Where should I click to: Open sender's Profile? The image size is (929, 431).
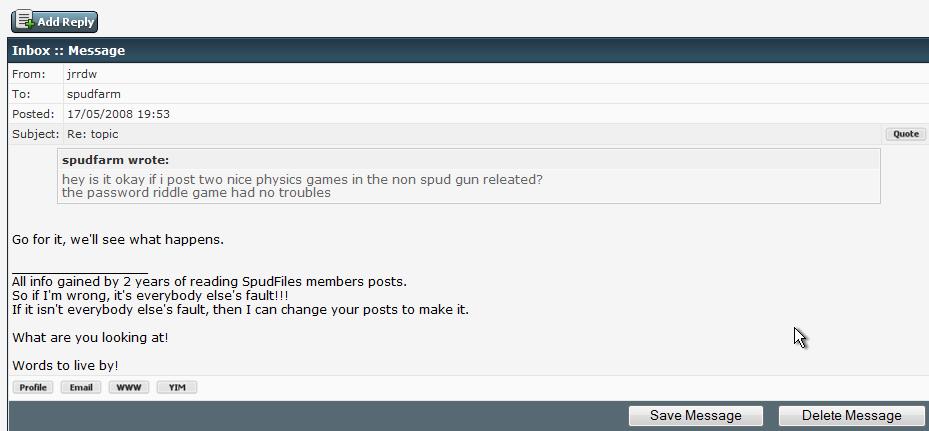pos(33,387)
